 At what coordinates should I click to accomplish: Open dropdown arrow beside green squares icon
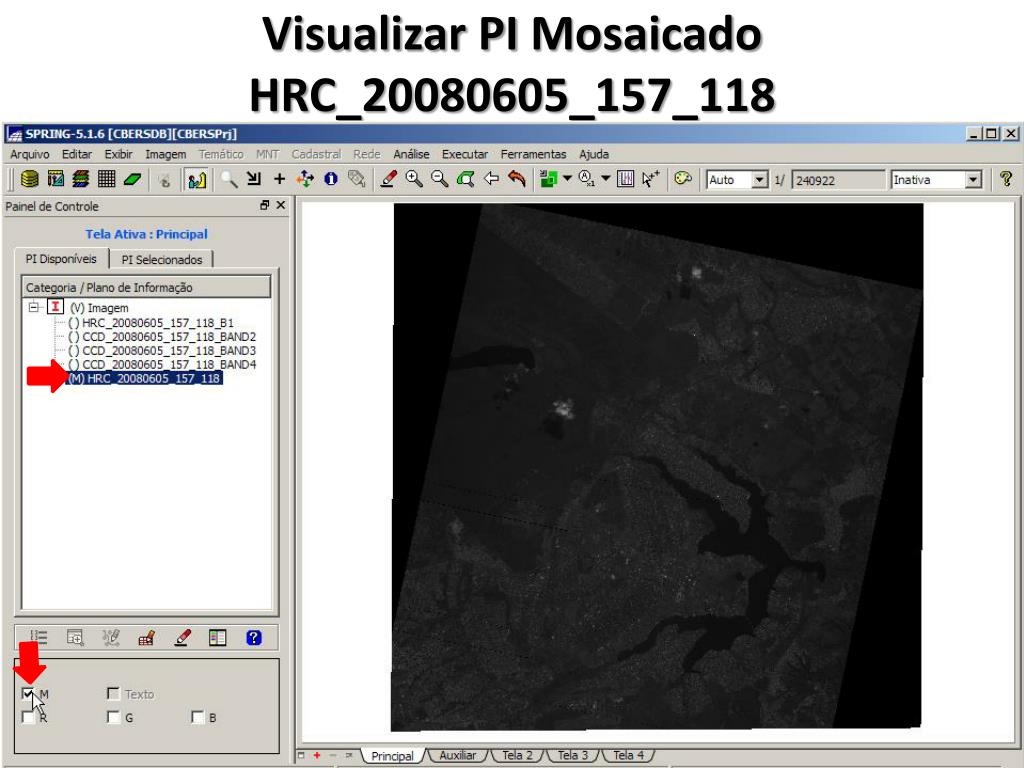pos(567,178)
